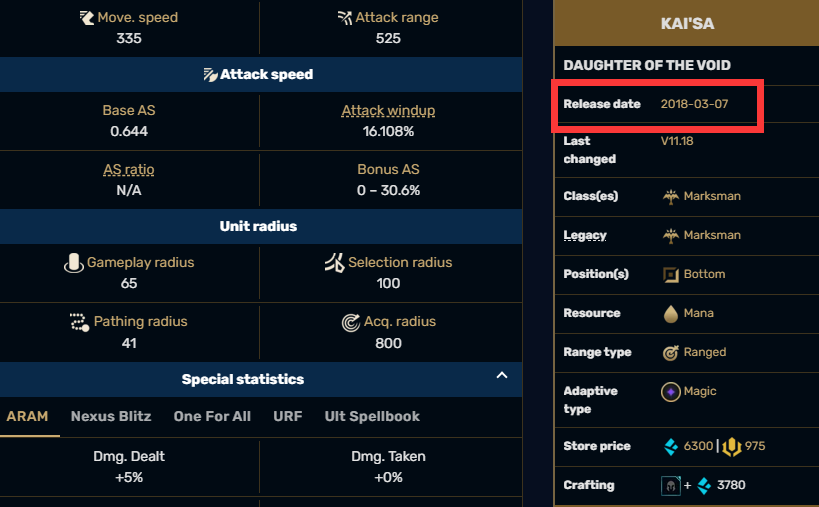This screenshot has width=819, height=507.
Task: Open the Attack windup link
Action: [x=388, y=111]
